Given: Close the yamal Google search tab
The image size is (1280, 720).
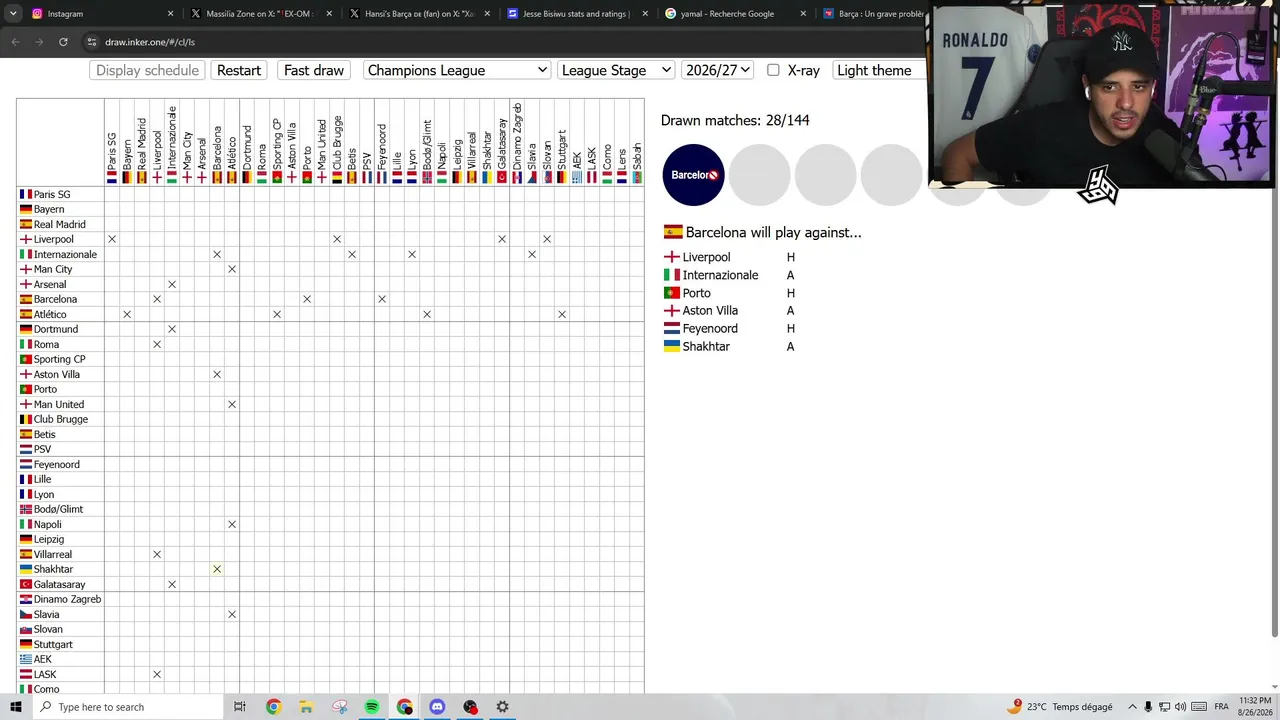Looking at the screenshot, I should [803, 14].
